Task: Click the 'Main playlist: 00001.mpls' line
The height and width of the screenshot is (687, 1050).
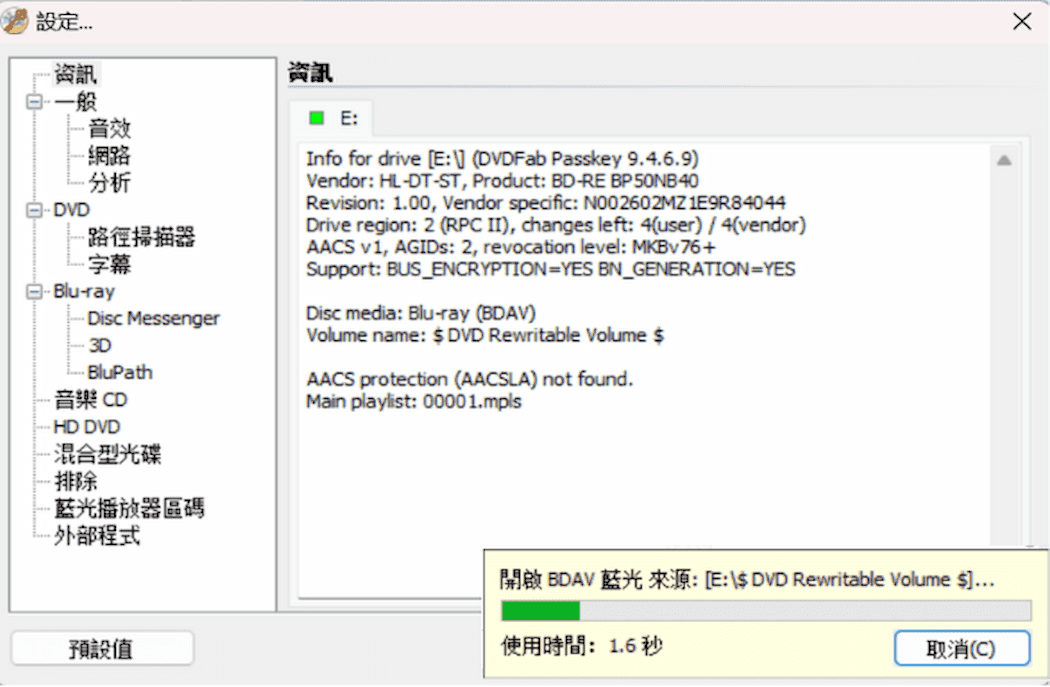Action: [x=414, y=402]
